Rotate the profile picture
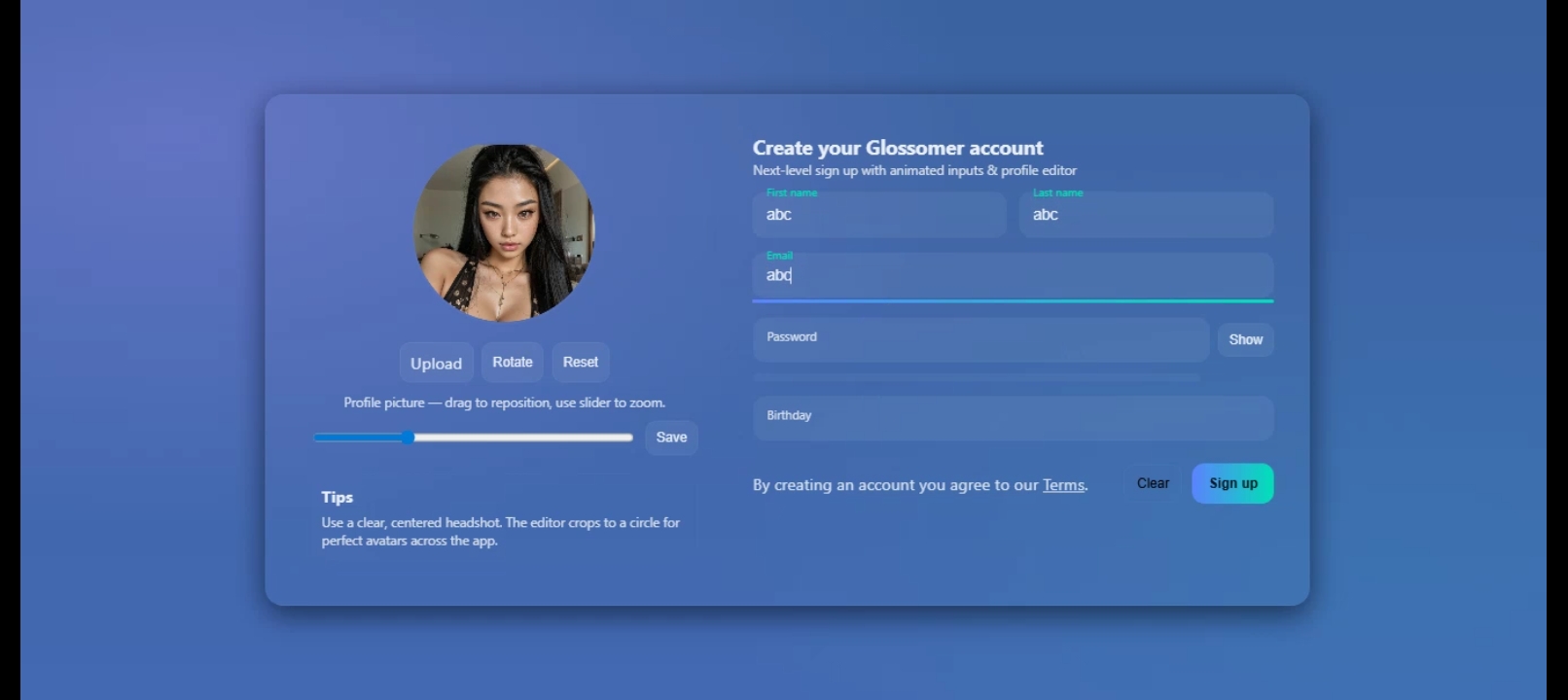The image size is (1568, 700). pyautogui.click(x=512, y=362)
